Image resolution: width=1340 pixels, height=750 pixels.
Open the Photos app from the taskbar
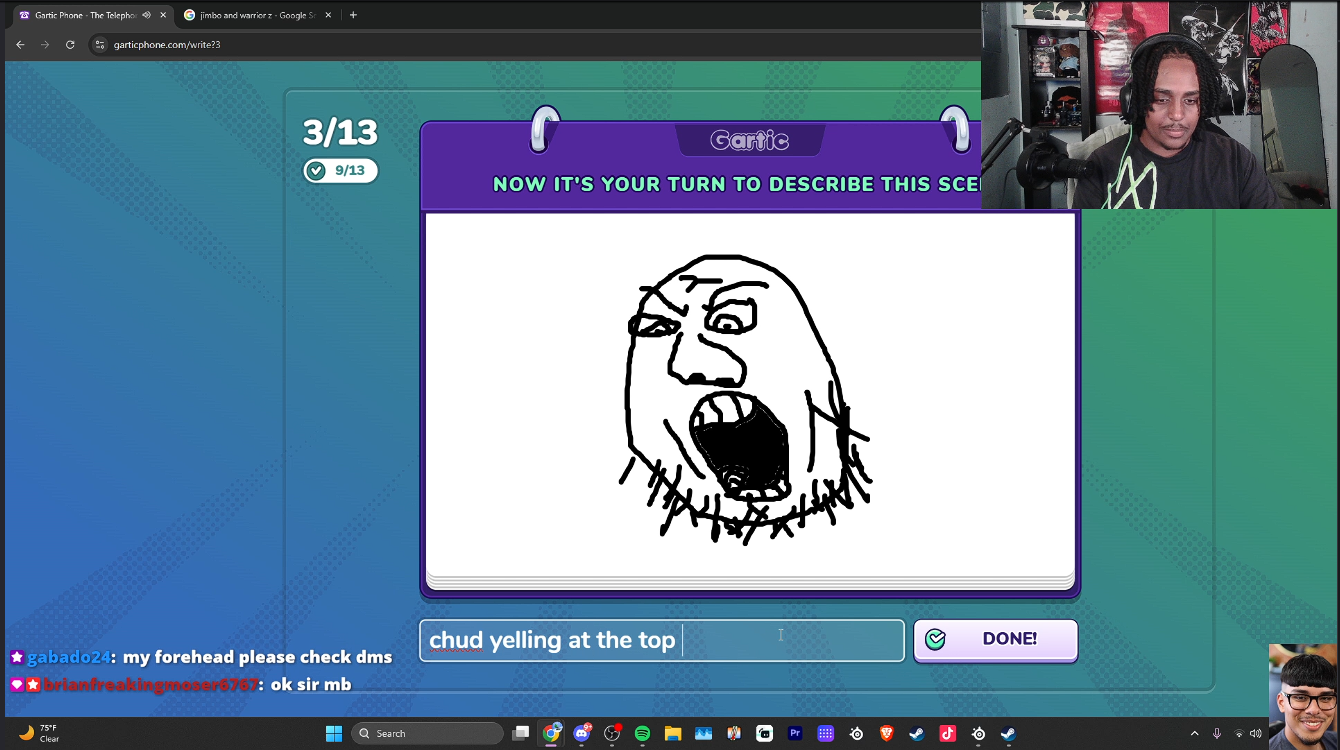[703, 733]
